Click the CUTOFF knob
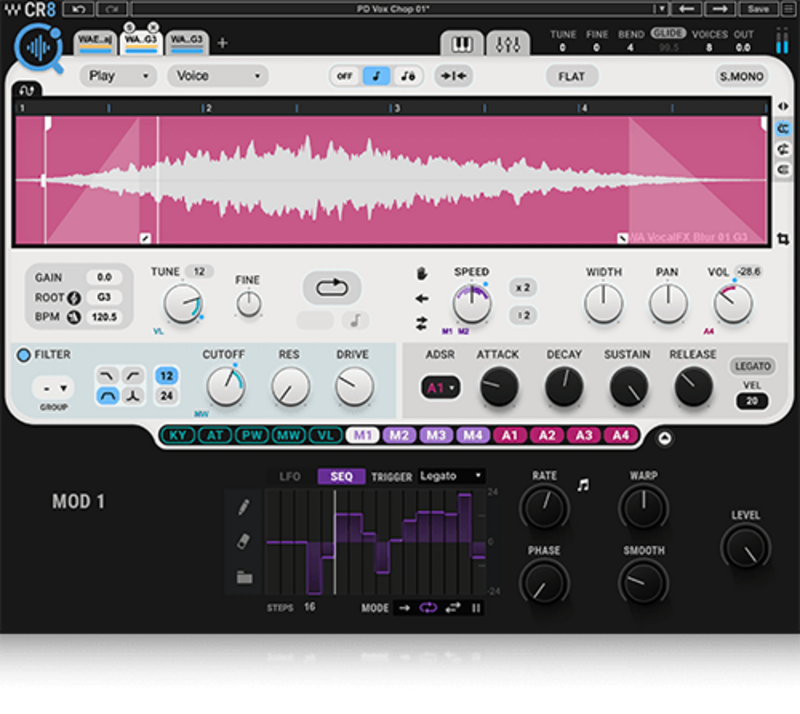The image size is (800, 714). (x=226, y=387)
